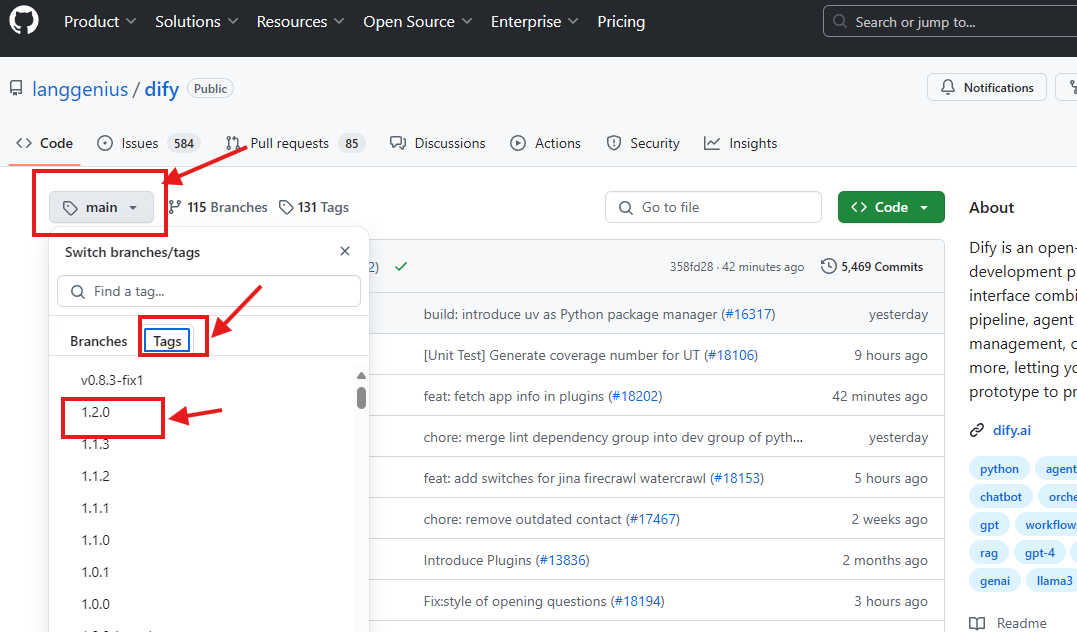
Task: Click the llama3 topic tag
Action: [x=1053, y=581]
